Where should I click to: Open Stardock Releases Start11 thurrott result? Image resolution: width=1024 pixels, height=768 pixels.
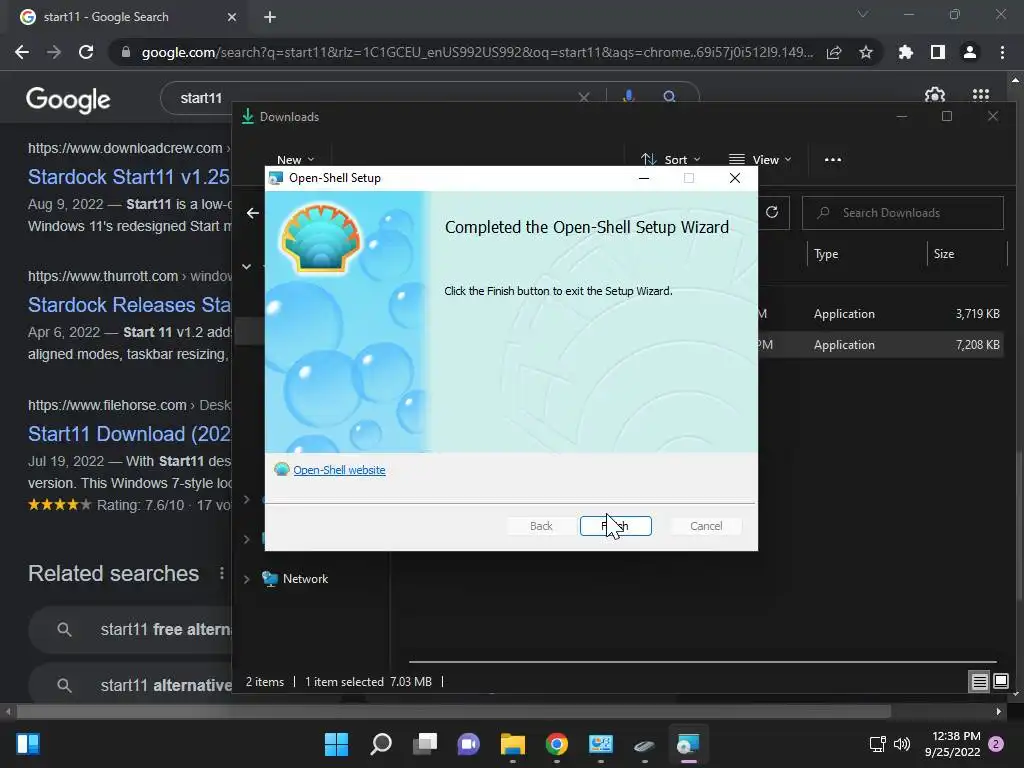pos(129,305)
